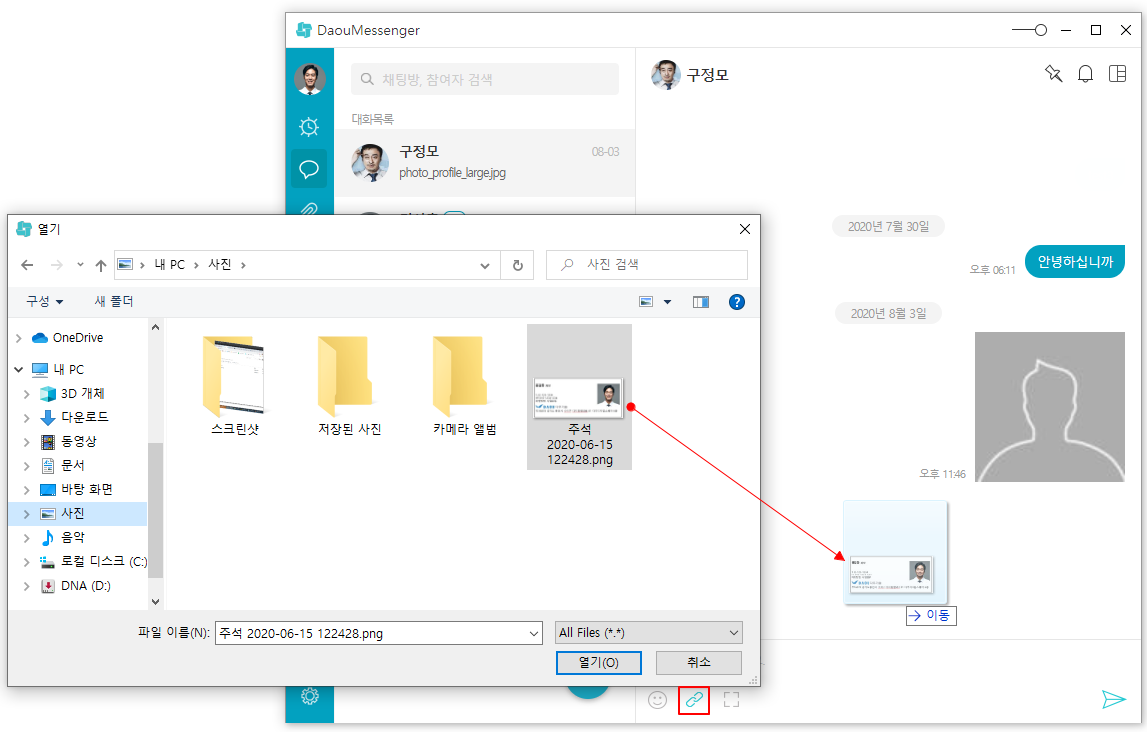Toggle chat notifications bell icon
The width and height of the screenshot is (1147, 733).
pyautogui.click(x=1085, y=74)
